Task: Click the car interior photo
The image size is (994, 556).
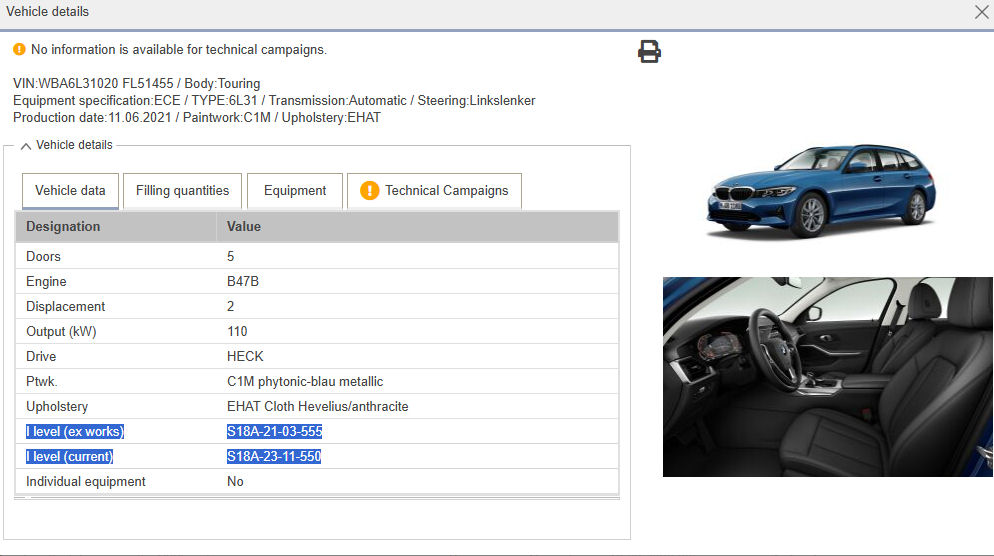Action: point(827,376)
